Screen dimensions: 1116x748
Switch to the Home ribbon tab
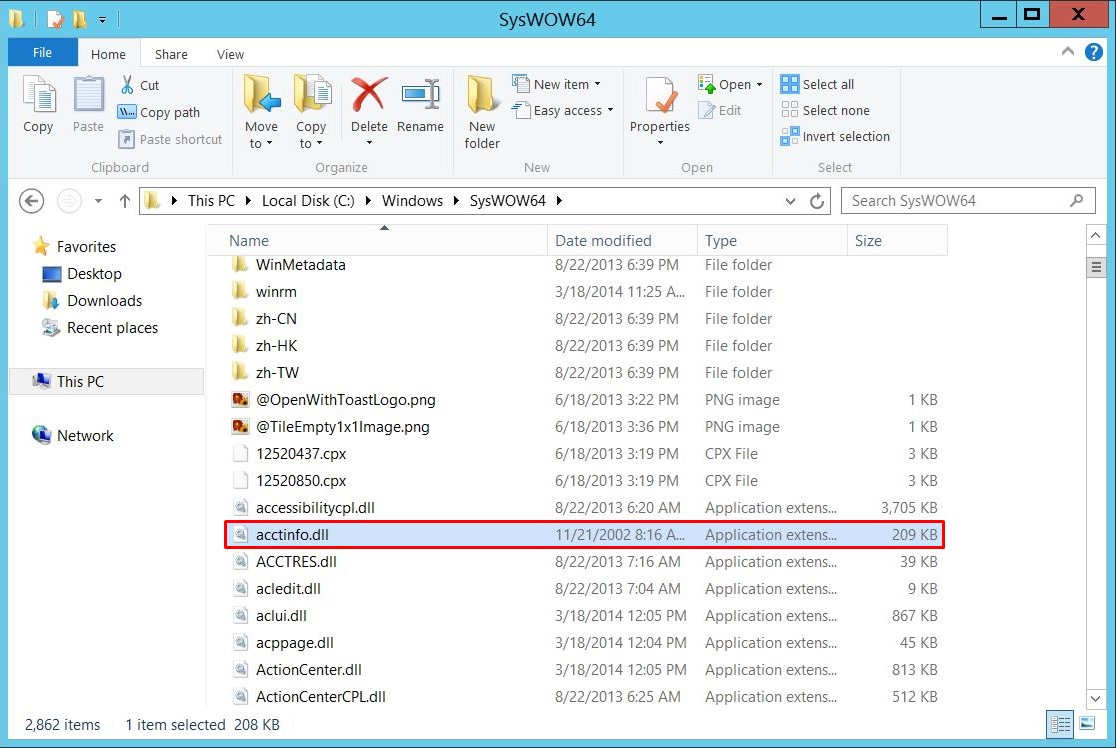(108, 54)
